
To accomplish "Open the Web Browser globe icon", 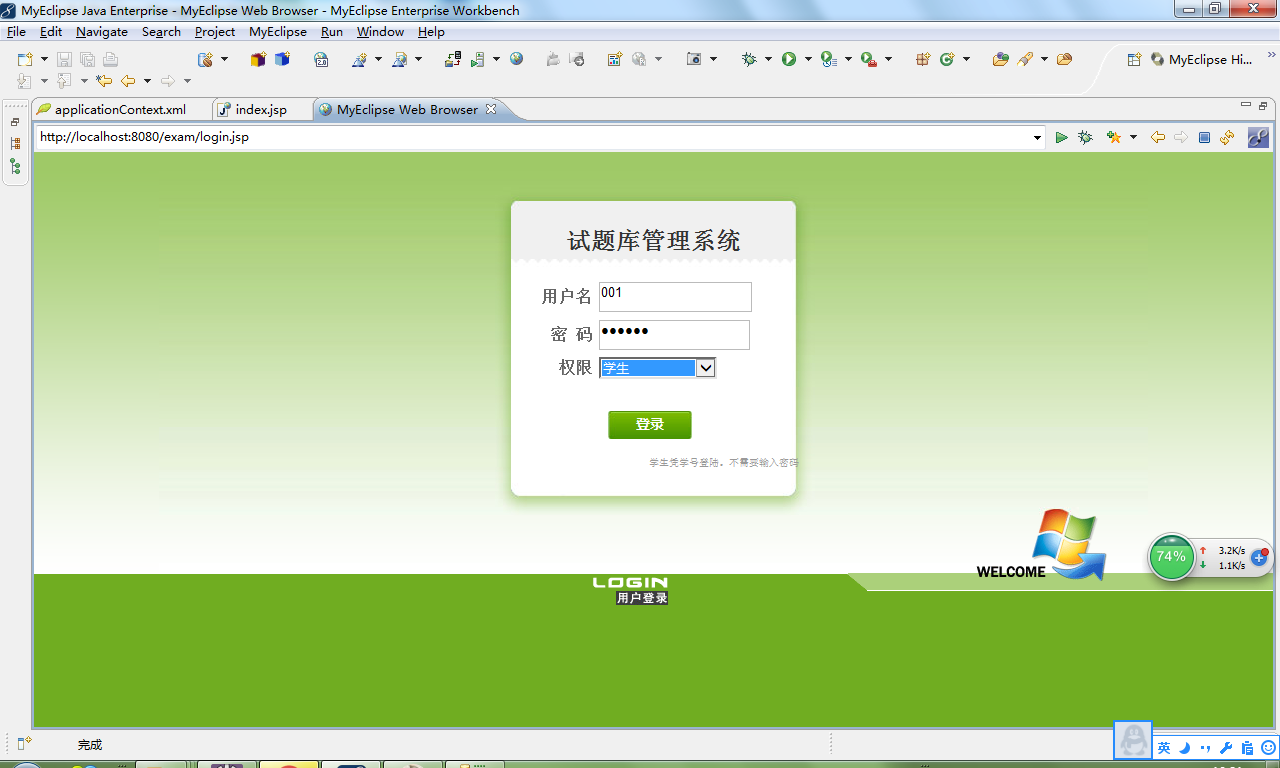I will click(x=515, y=59).
